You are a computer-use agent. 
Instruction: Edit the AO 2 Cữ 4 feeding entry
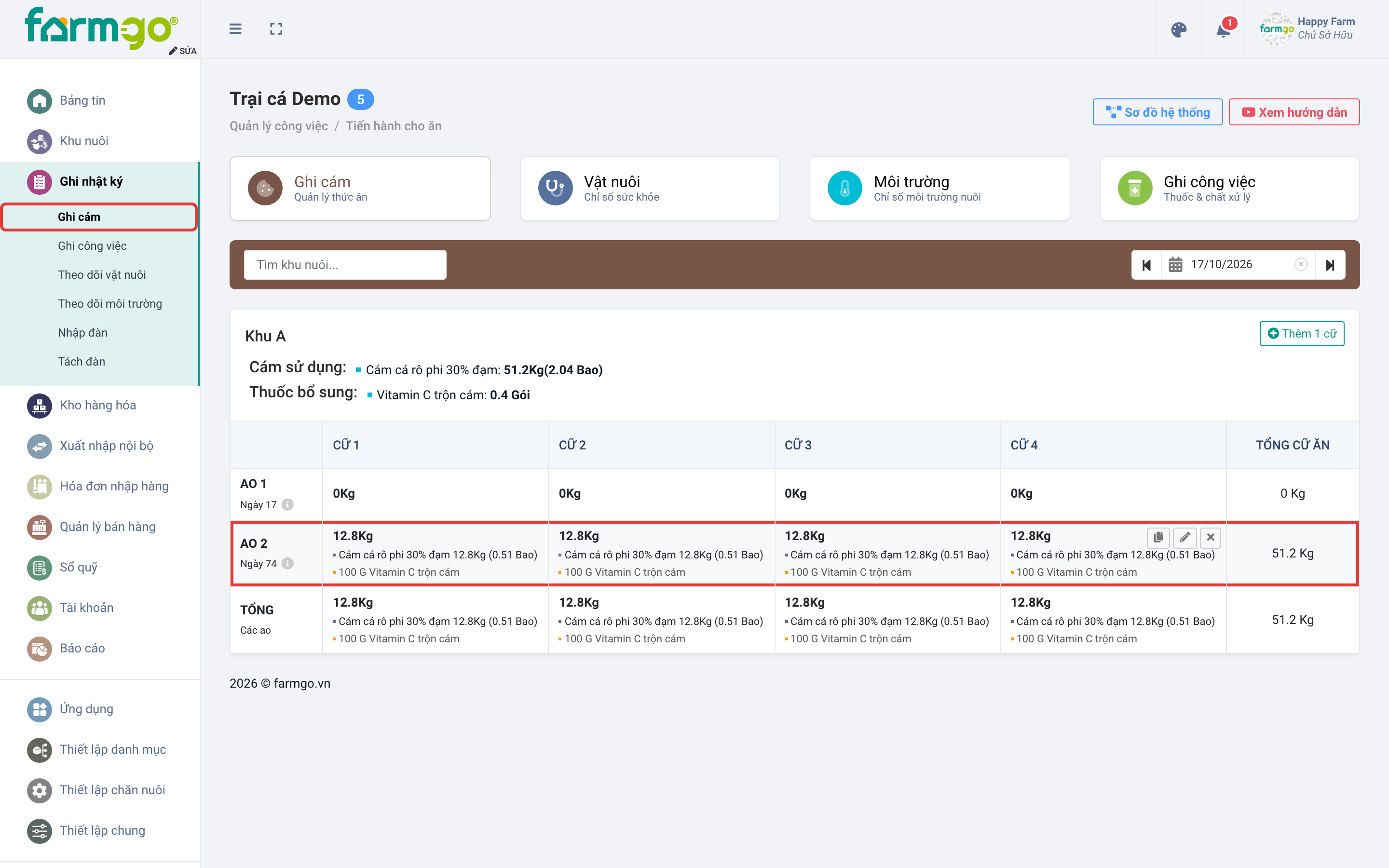pyautogui.click(x=1185, y=537)
